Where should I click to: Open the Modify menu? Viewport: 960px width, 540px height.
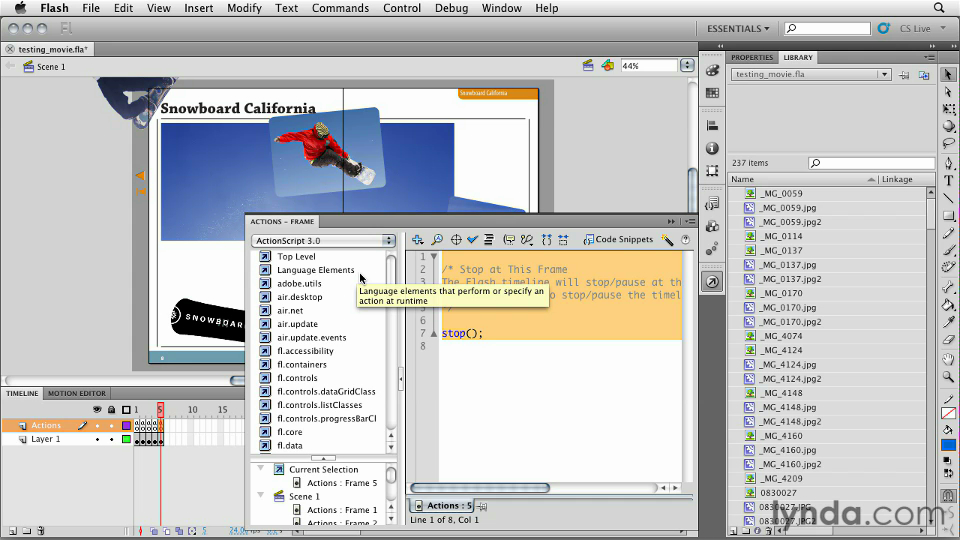click(x=244, y=8)
